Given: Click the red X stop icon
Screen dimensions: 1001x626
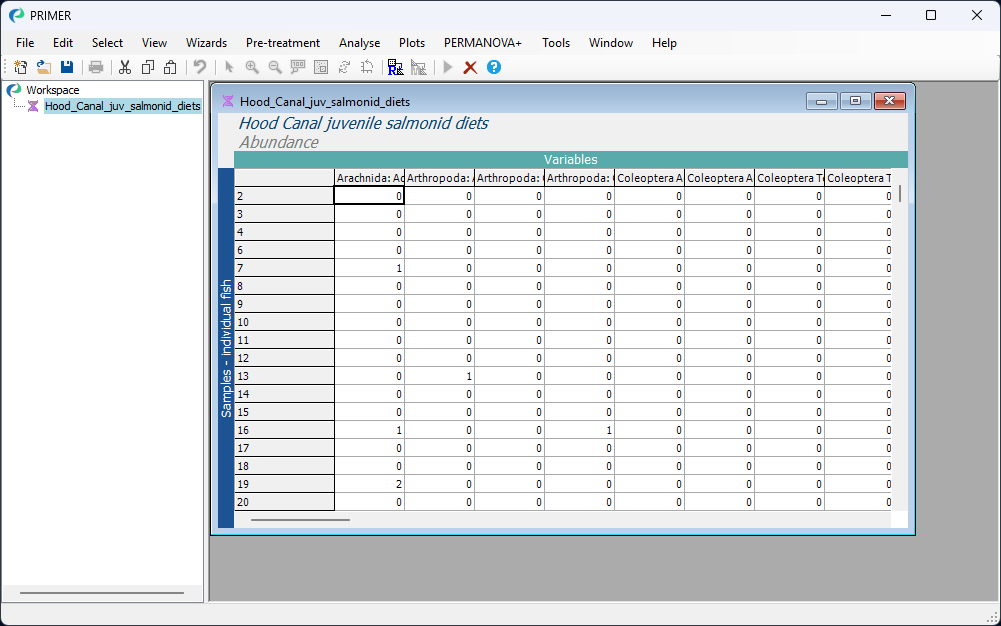Looking at the screenshot, I should pyautogui.click(x=470, y=67).
